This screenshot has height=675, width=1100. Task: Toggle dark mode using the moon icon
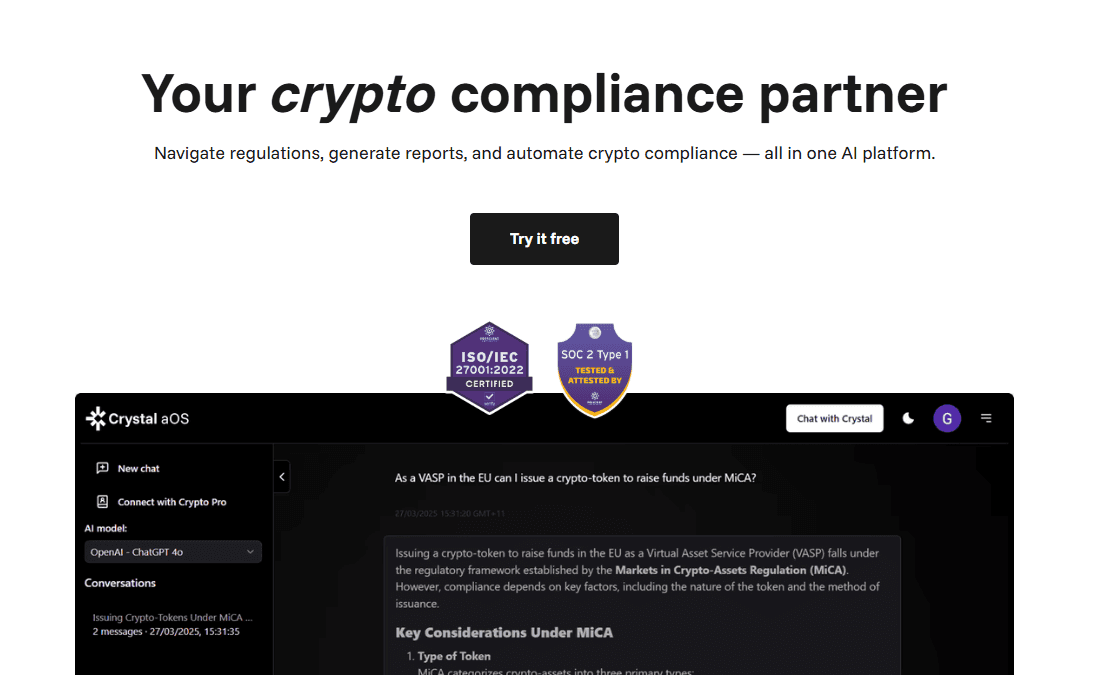[x=908, y=418]
